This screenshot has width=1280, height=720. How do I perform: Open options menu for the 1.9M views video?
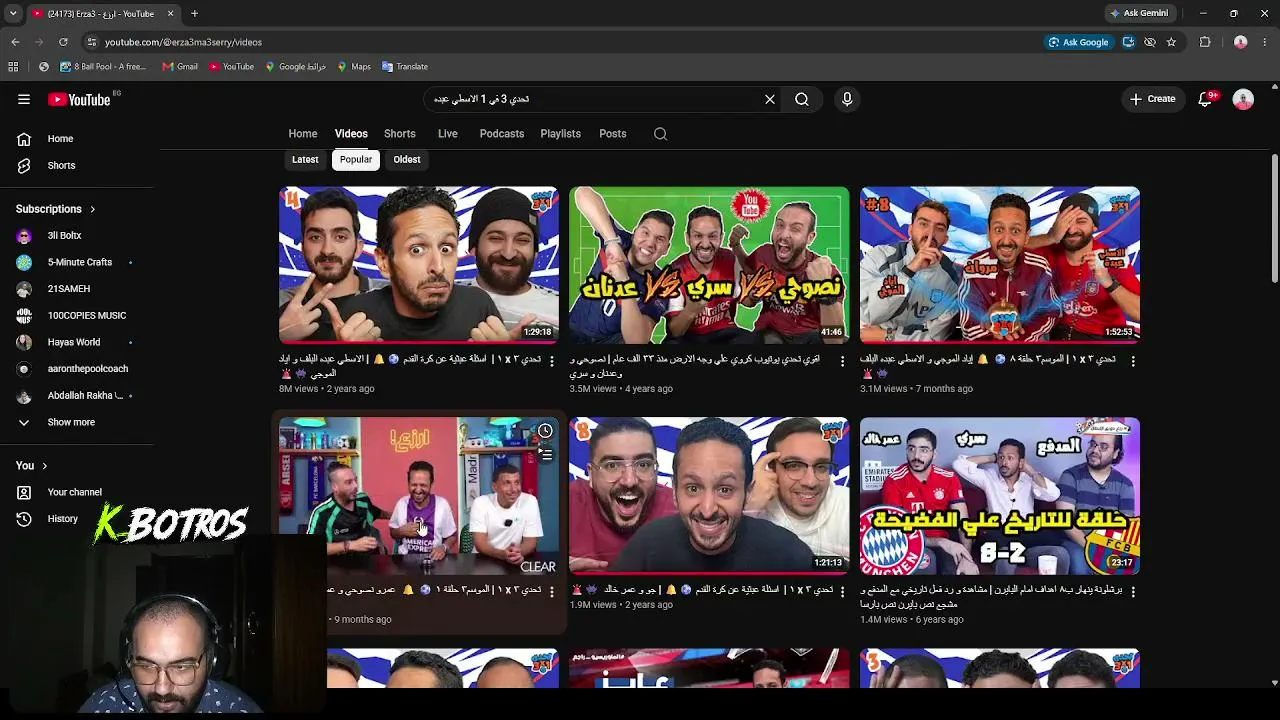coord(842,592)
